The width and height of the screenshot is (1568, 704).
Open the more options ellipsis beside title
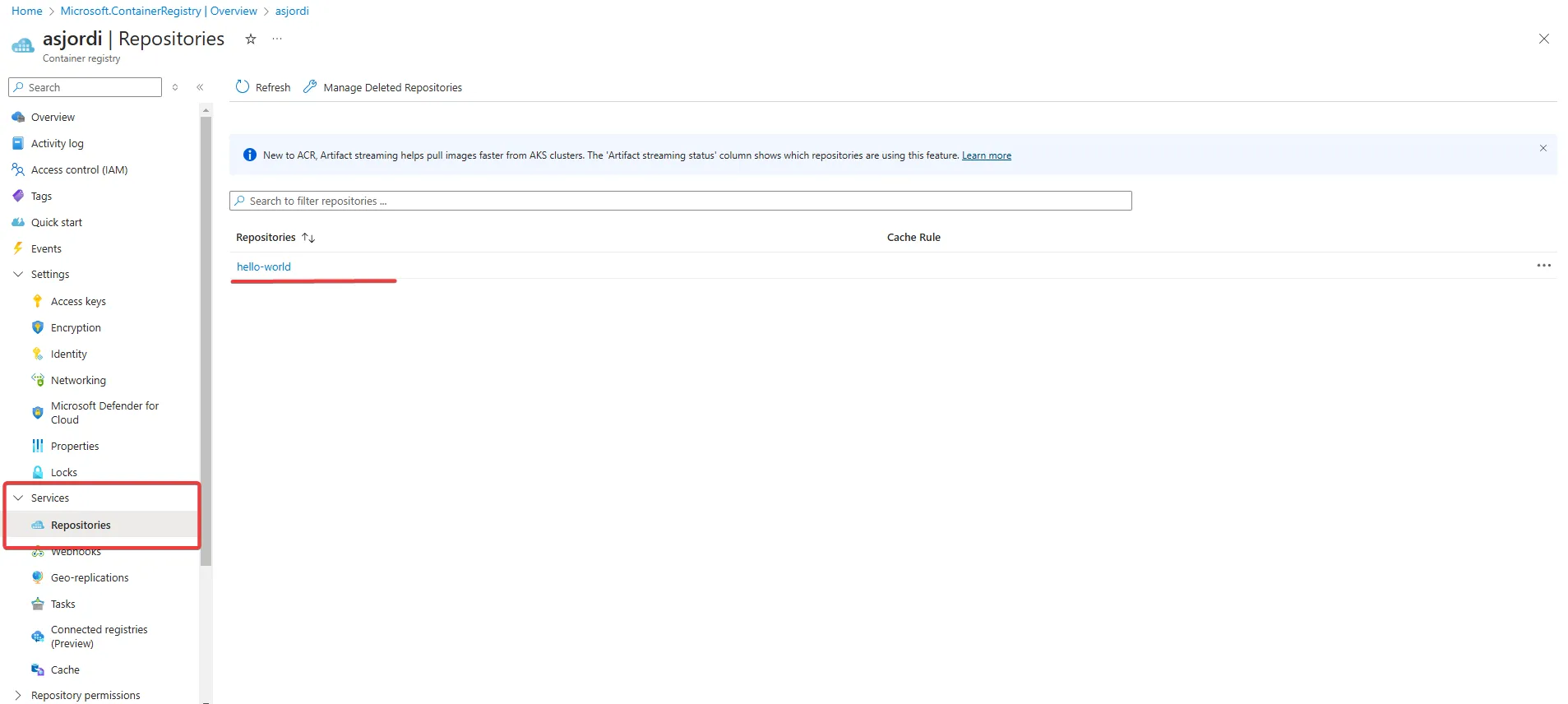click(277, 39)
